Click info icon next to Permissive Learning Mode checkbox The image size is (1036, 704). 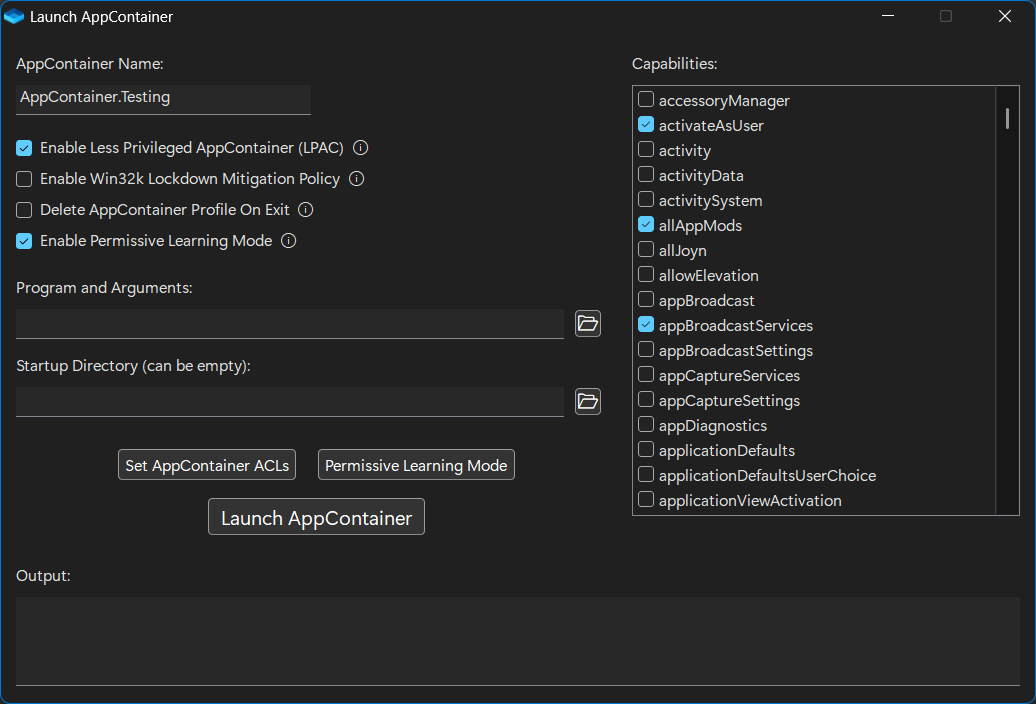pyautogui.click(x=288, y=241)
